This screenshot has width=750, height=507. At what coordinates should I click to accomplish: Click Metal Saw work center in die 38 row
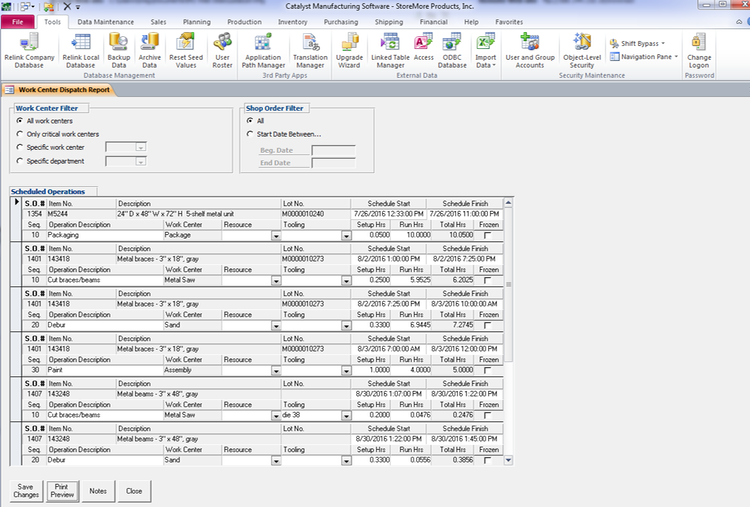tap(192, 415)
